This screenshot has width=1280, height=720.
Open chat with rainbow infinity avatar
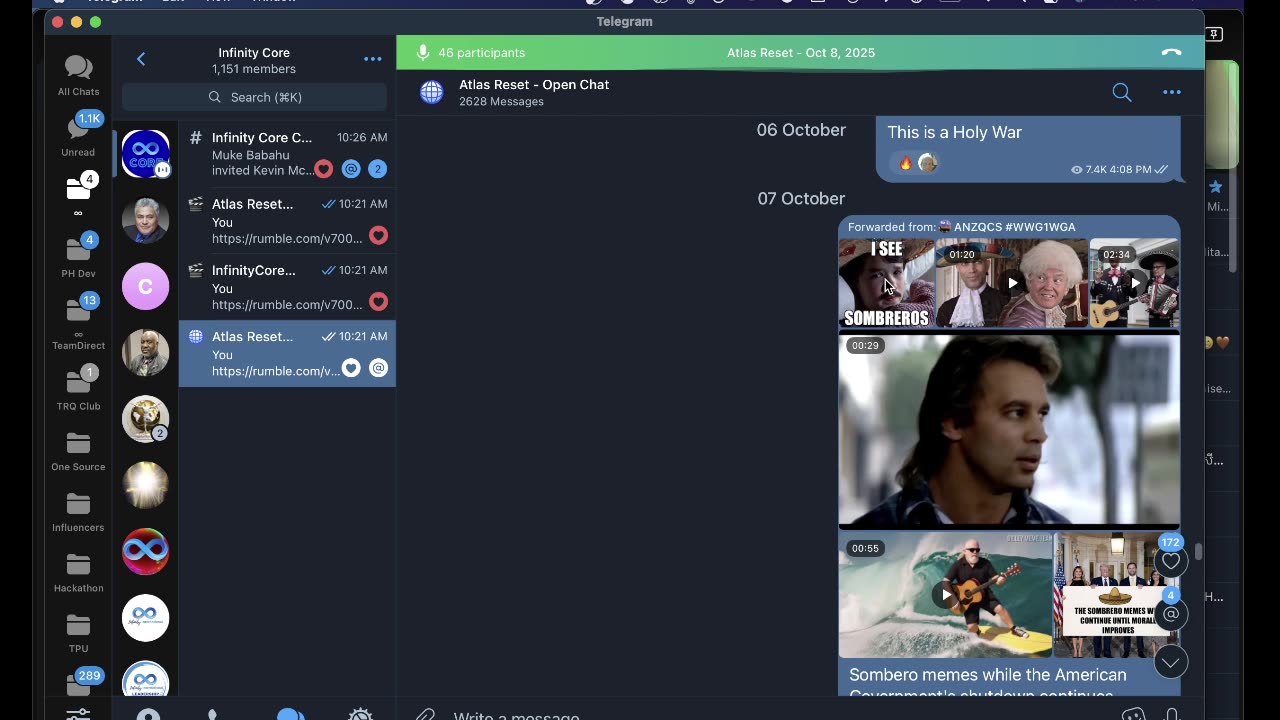(145, 551)
